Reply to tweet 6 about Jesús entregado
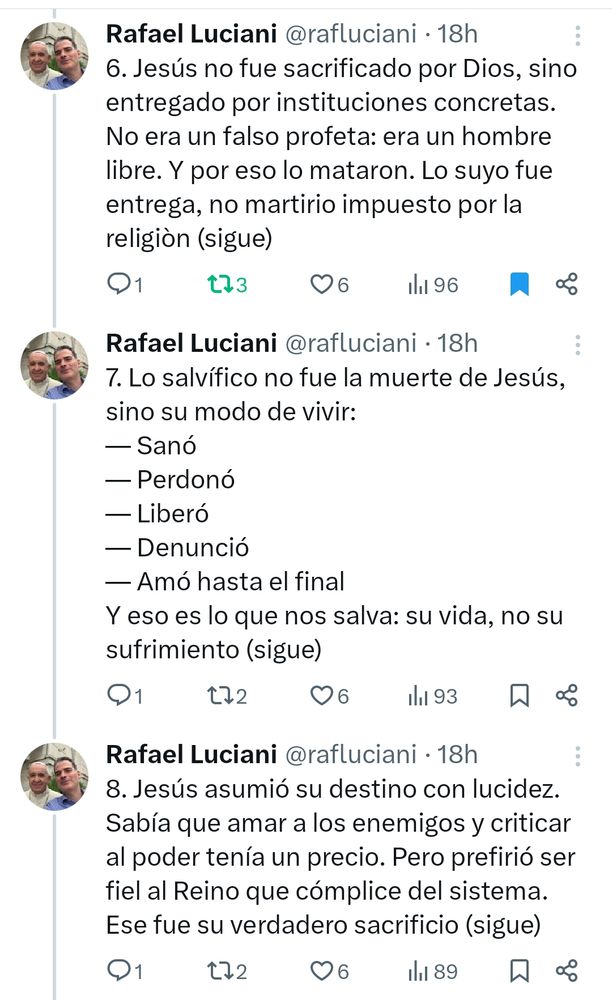This screenshot has height=1000, width=612. click(119, 285)
